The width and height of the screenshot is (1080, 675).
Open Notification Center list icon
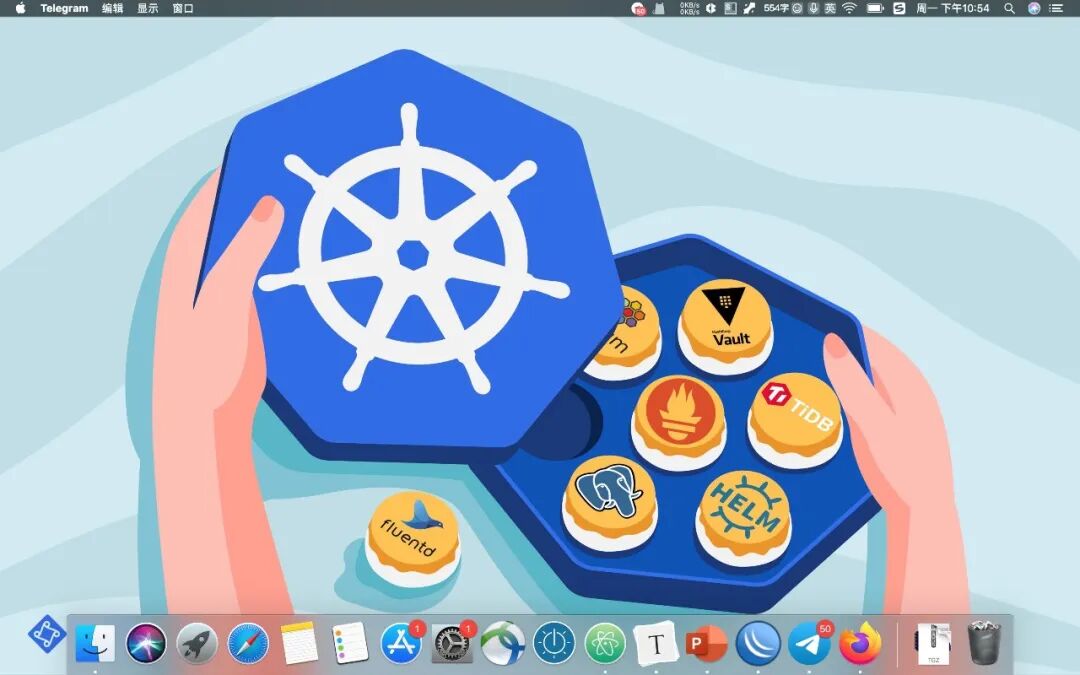pos(1056,8)
